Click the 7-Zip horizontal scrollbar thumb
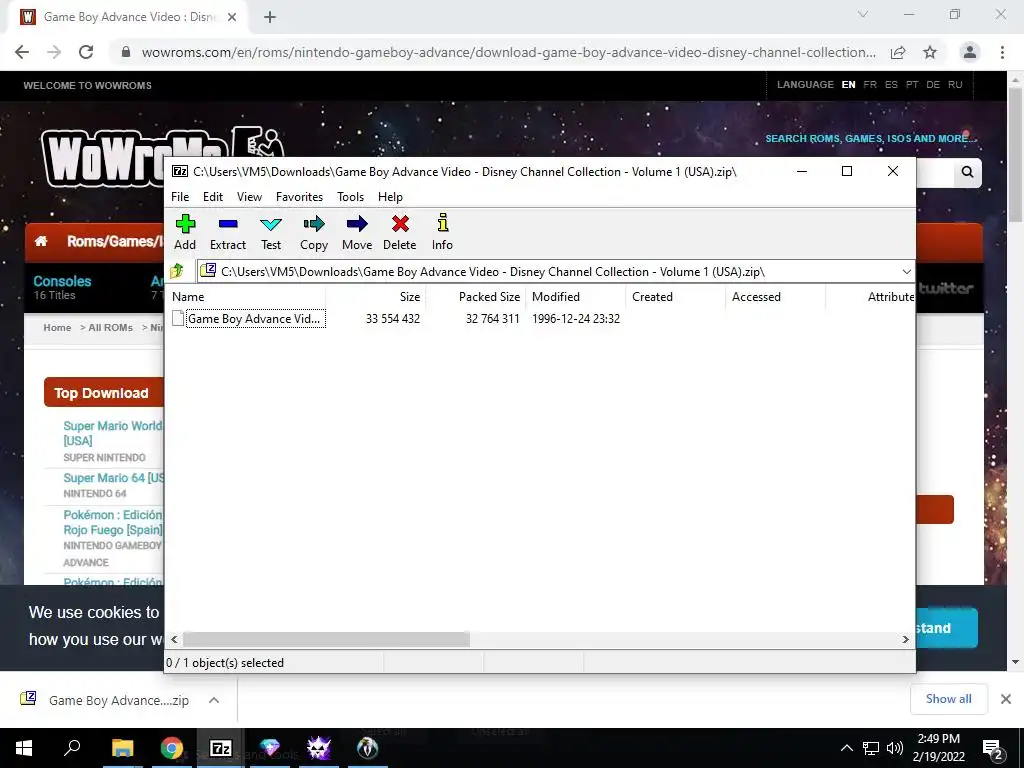The height and width of the screenshot is (768, 1024). coord(326,639)
